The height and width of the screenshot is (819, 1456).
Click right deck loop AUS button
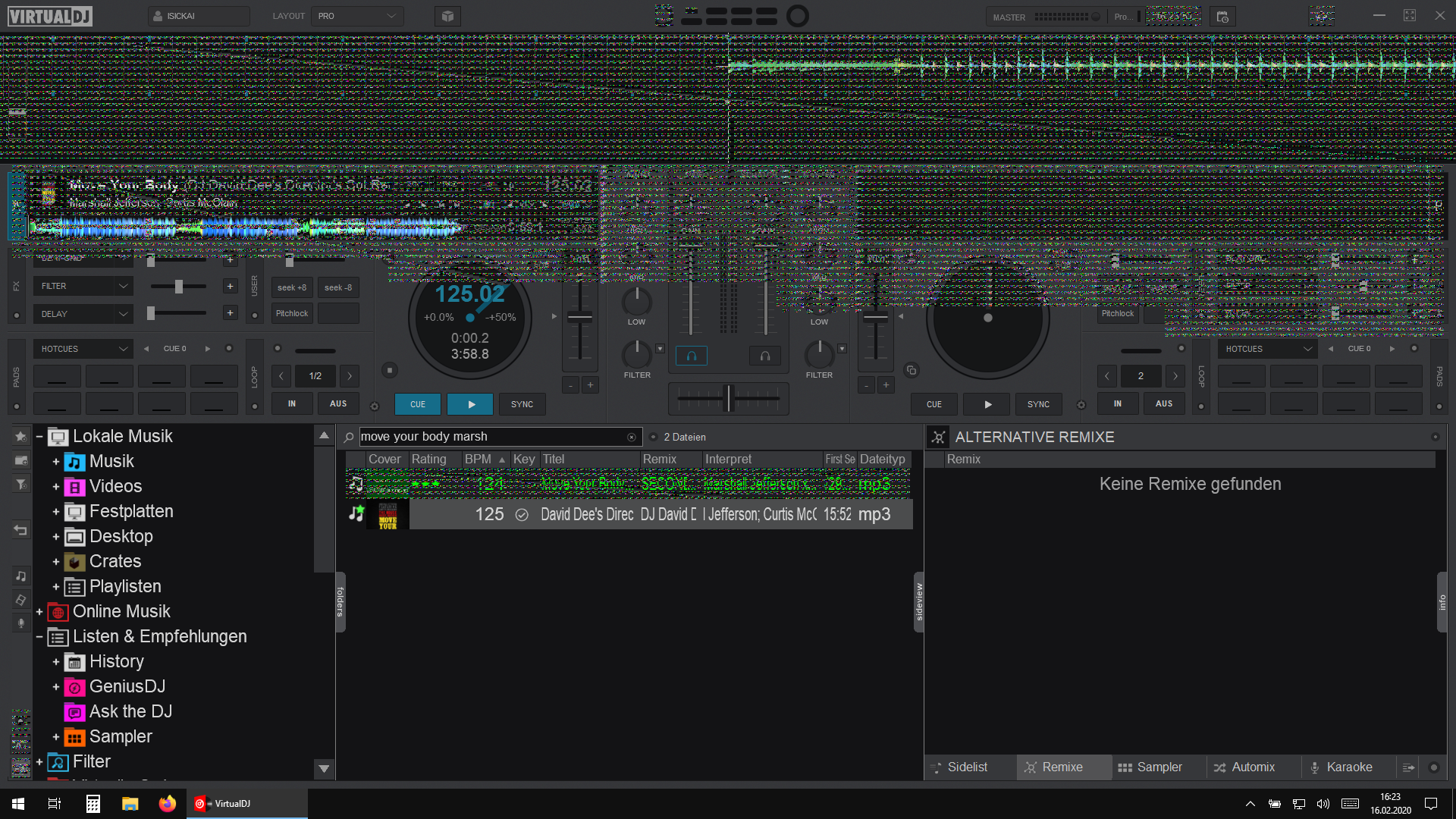pos(1164,403)
